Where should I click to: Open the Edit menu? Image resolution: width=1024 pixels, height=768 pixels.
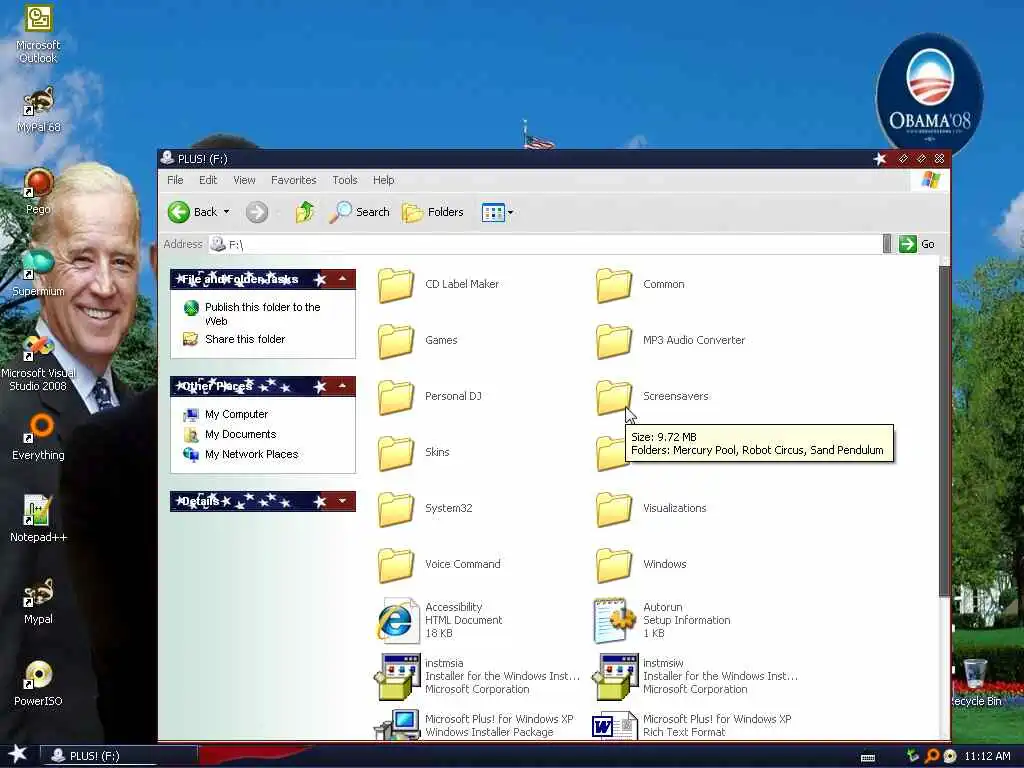[208, 180]
